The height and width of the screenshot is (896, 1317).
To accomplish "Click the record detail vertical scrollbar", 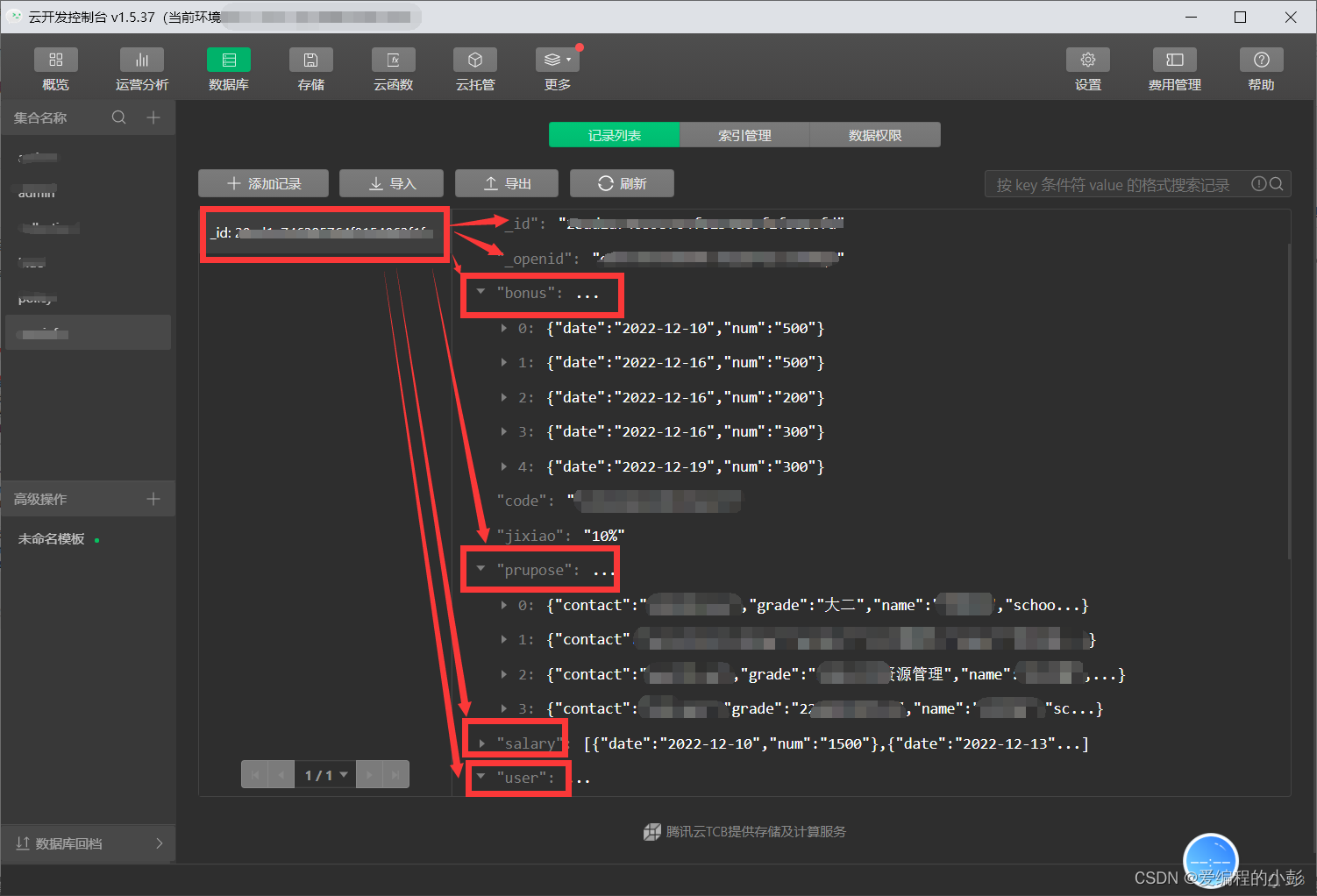I will click(x=1288, y=402).
